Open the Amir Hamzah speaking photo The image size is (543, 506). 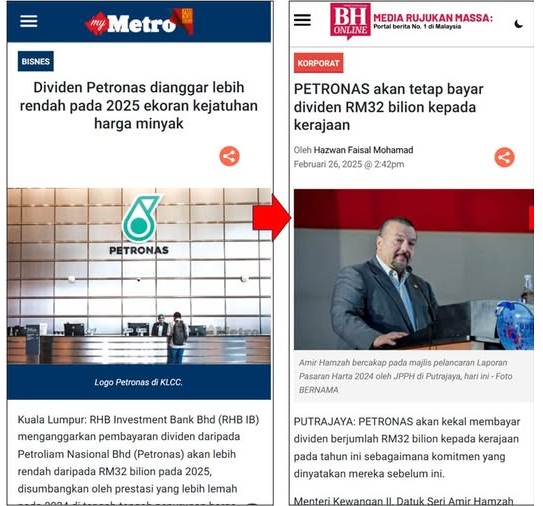pos(414,269)
